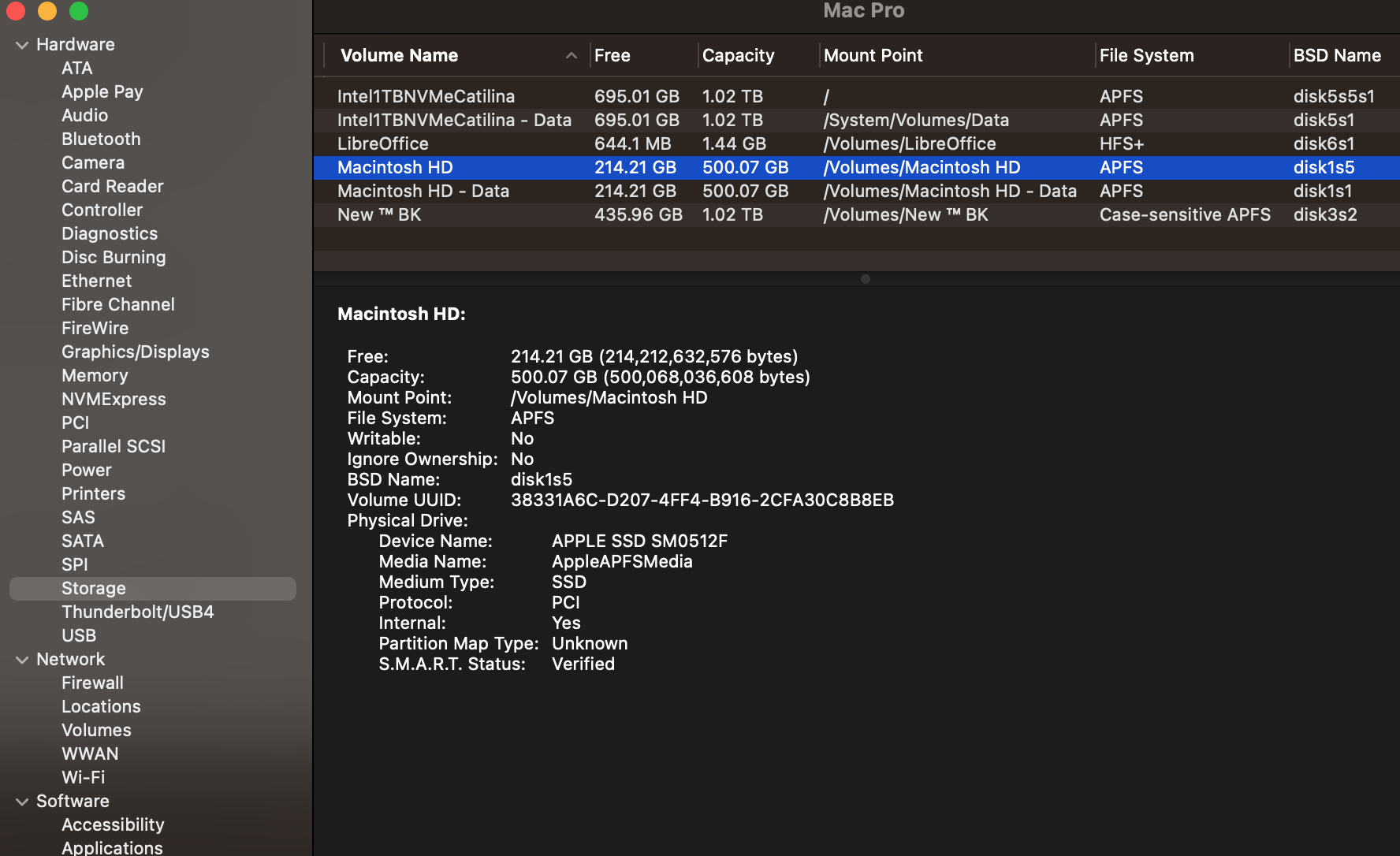Select Memory in the sidebar
This screenshot has width=1400, height=856.
click(x=95, y=376)
